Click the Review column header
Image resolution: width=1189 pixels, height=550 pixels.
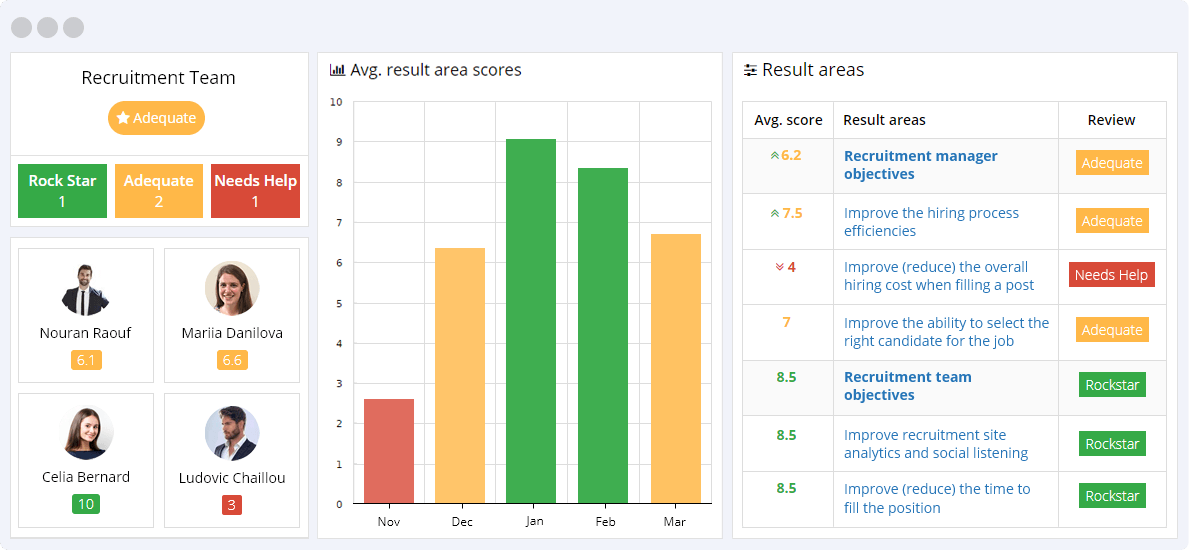click(x=1112, y=120)
